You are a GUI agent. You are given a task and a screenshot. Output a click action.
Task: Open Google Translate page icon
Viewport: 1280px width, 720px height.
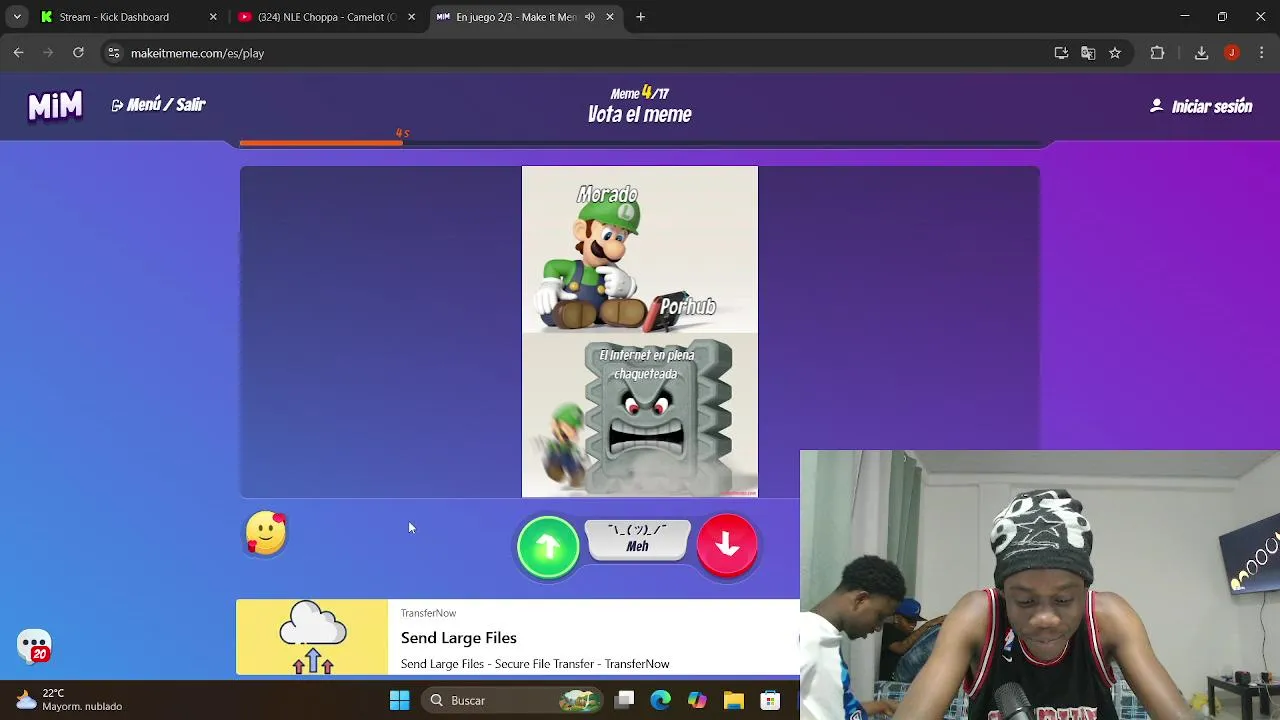[x=1088, y=53]
